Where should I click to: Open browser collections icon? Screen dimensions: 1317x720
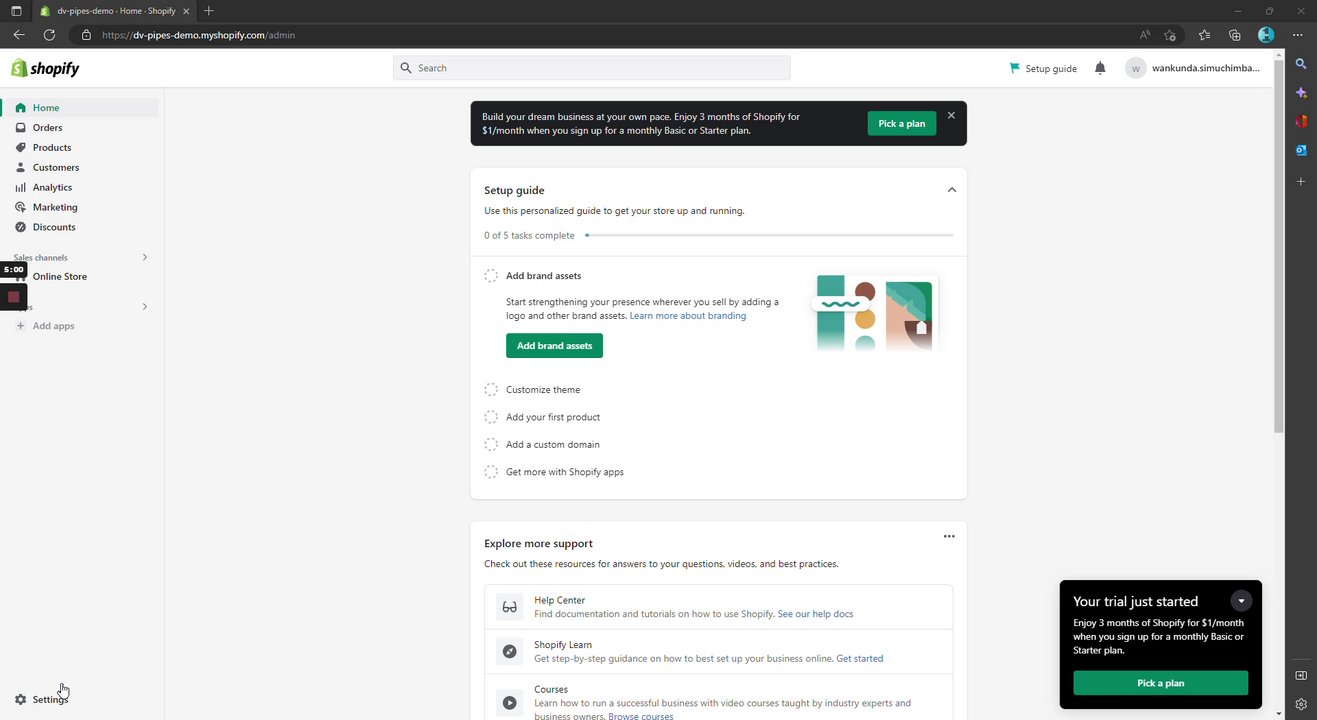[x=1235, y=35]
